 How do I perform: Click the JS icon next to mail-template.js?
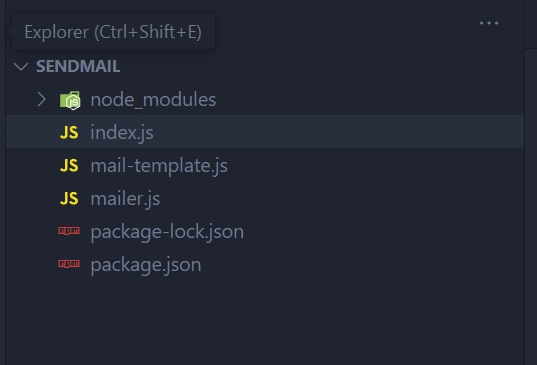point(69,166)
